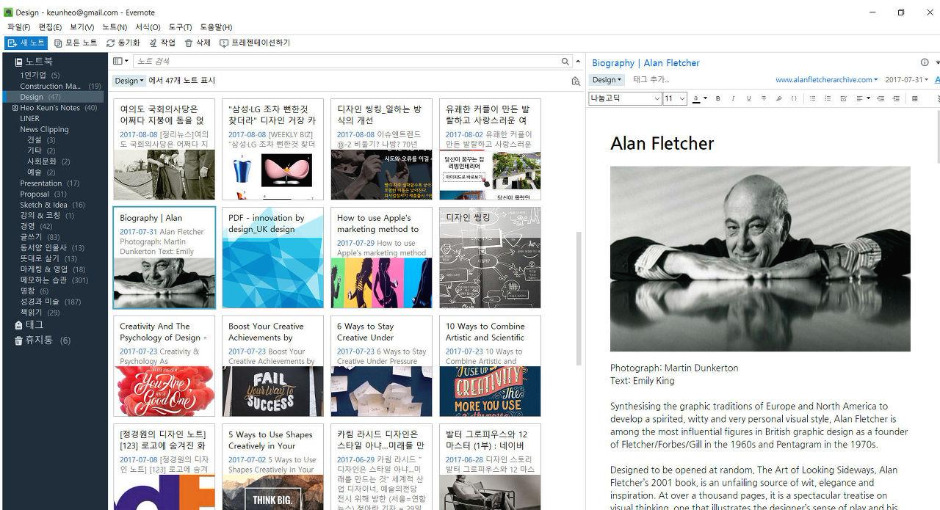Create a new note with 새 노트

(x=26, y=43)
